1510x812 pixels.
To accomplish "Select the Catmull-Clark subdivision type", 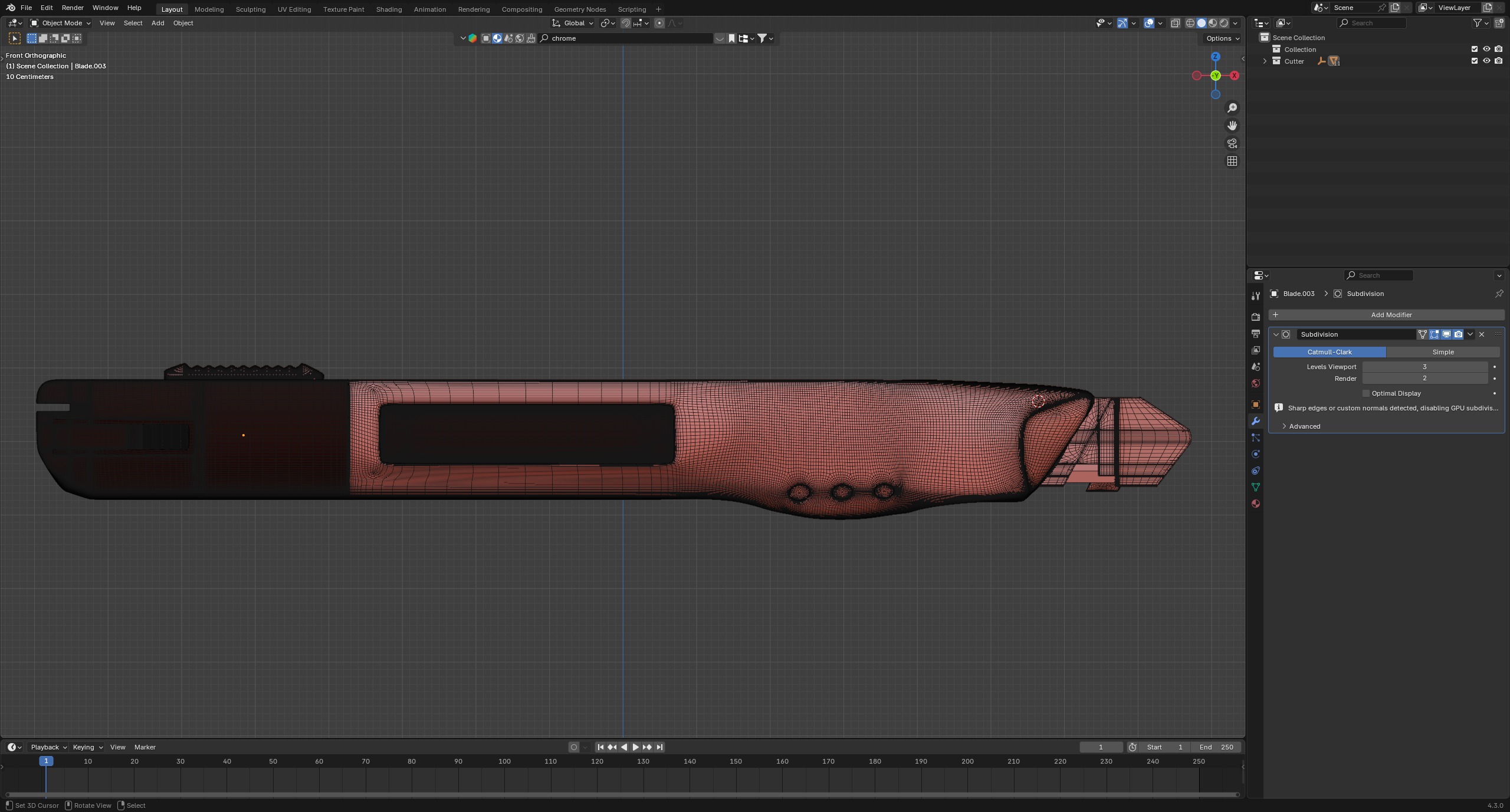I will point(1330,352).
